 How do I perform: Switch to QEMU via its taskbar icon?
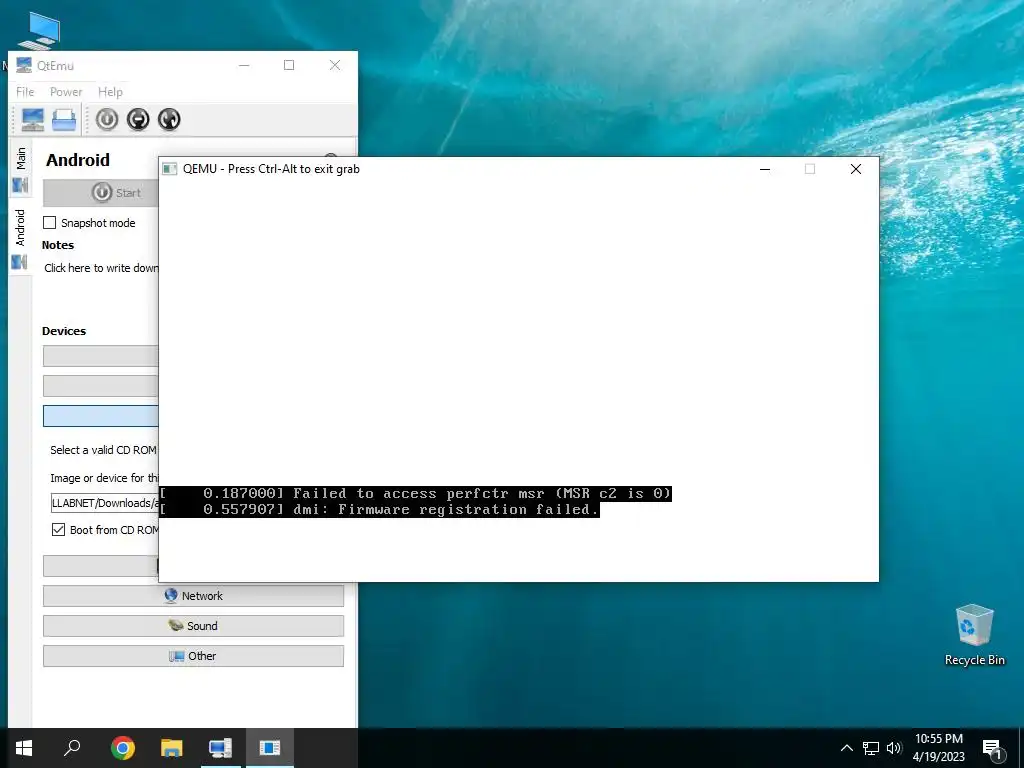tap(270, 748)
